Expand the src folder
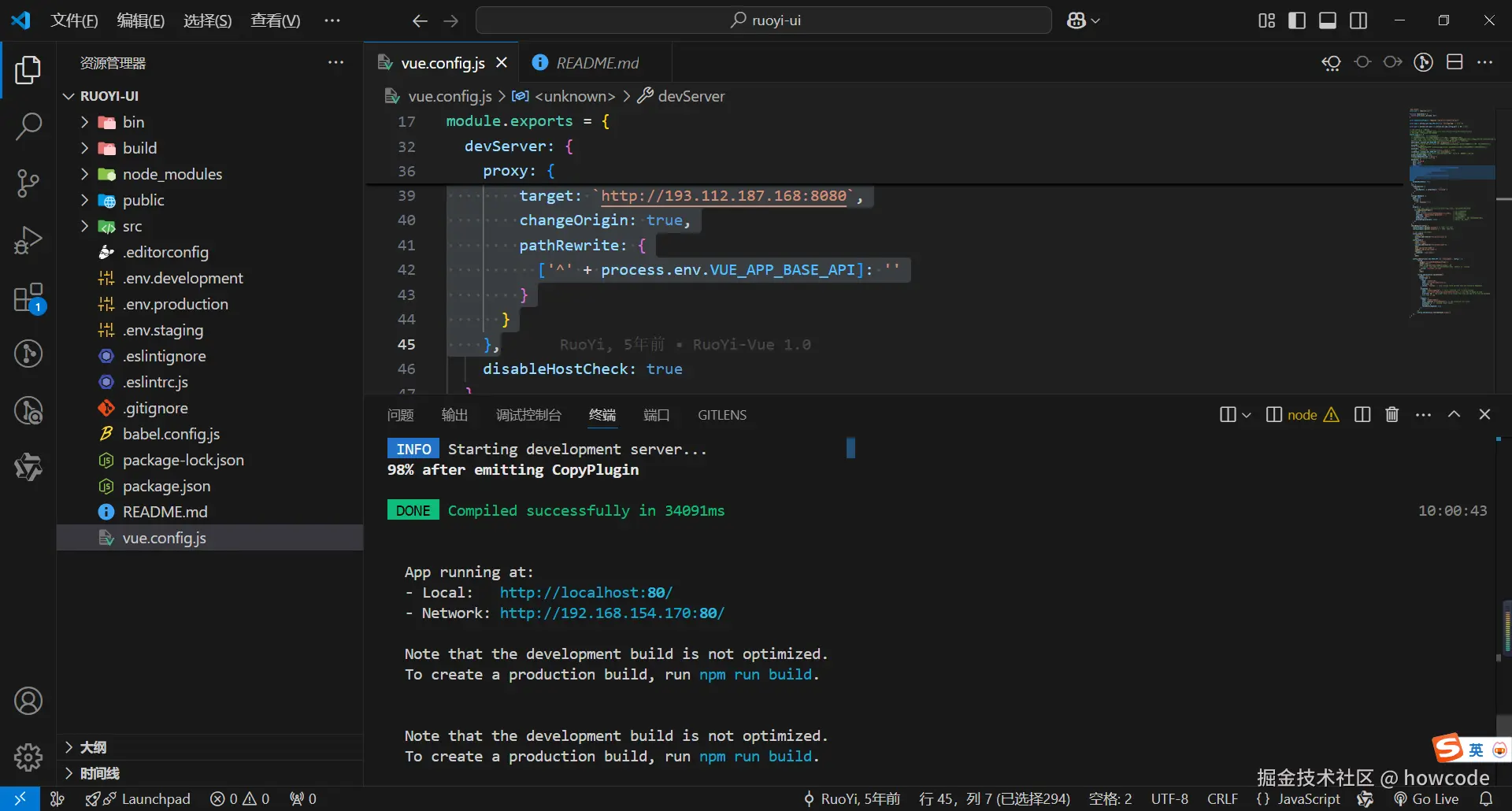The height and width of the screenshot is (811, 1512). pos(209,226)
